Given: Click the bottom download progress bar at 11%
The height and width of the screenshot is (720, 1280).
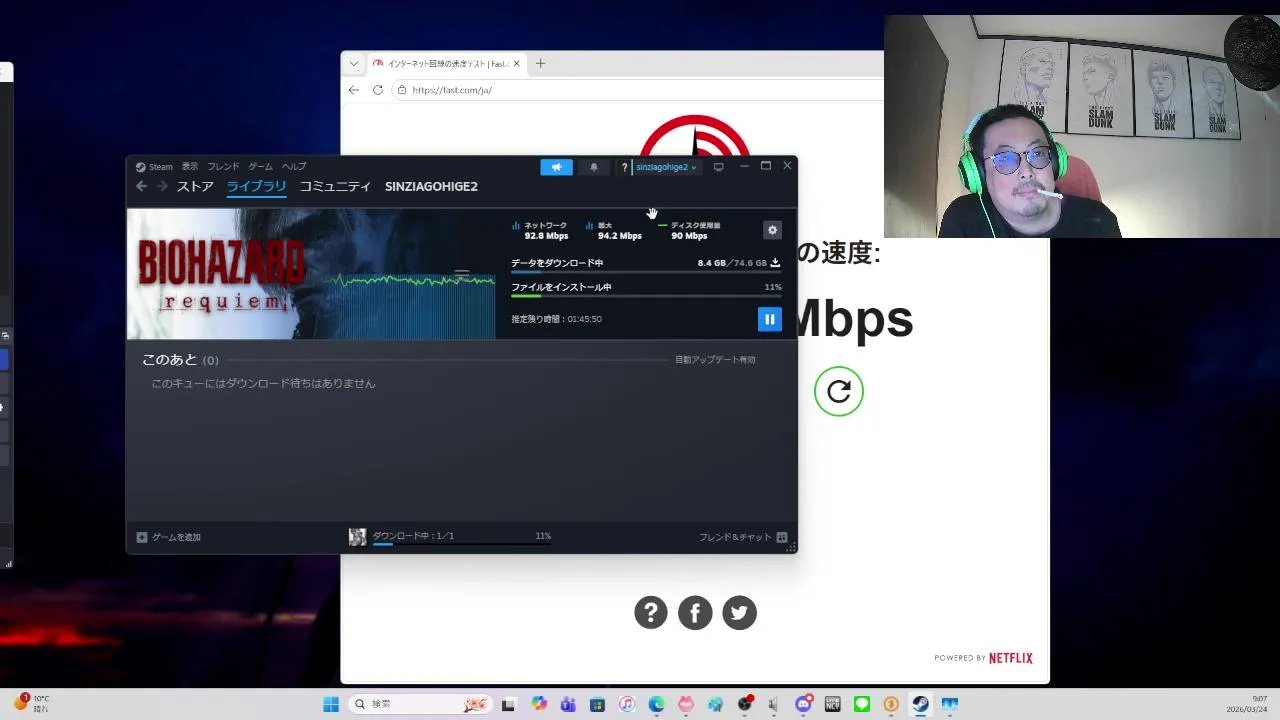Looking at the screenshot, I should pyautogui.click(x=461, y=545).
